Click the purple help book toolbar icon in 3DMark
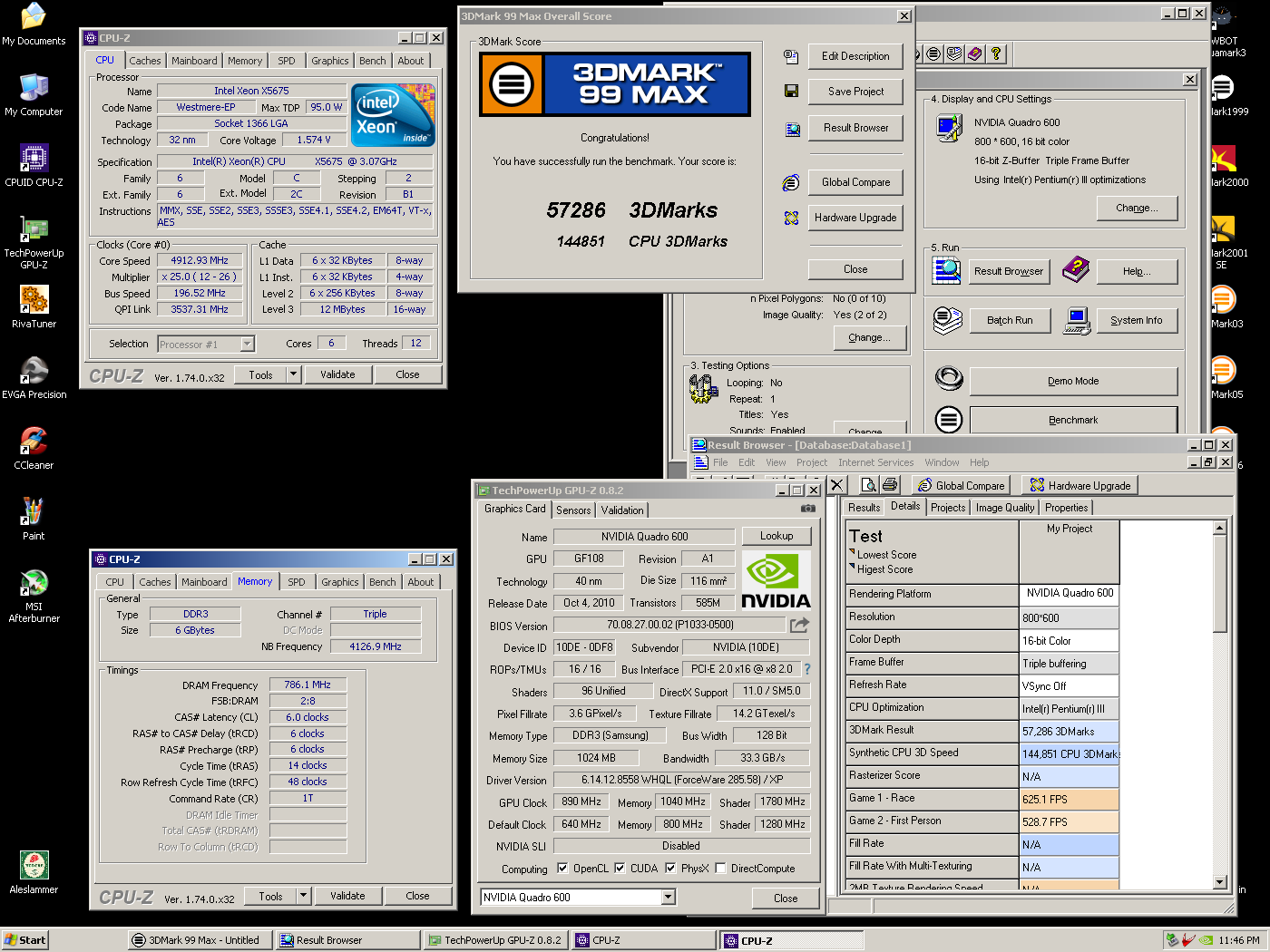This screenshot has width=1270, height=952. [974, 54]
